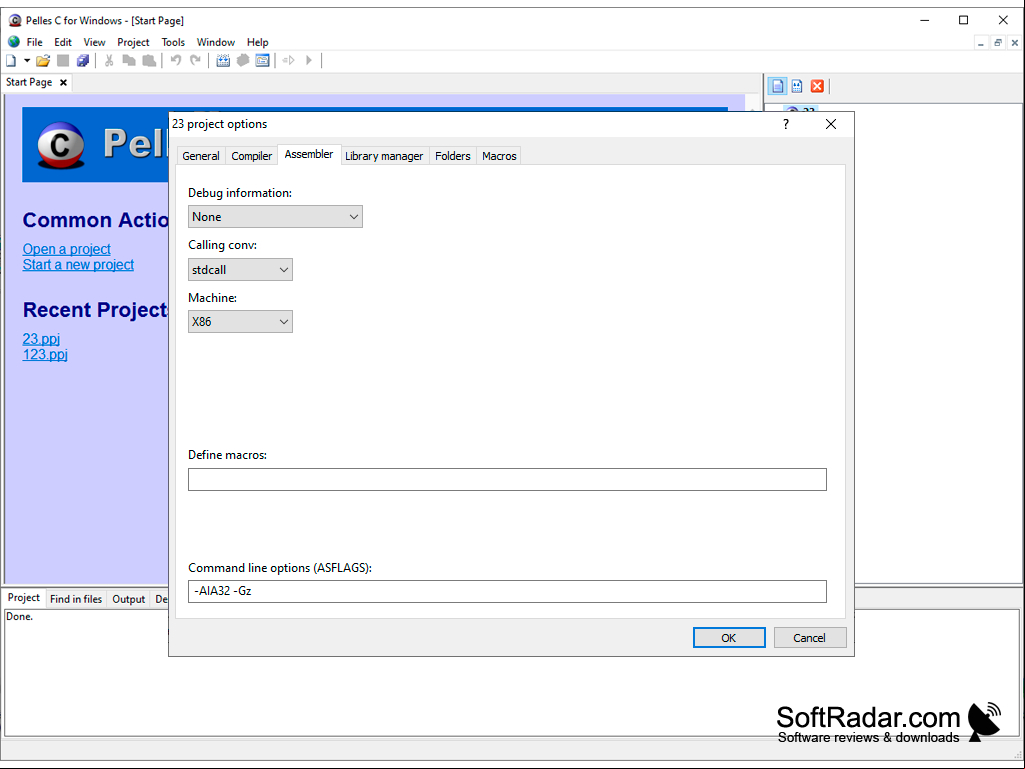Open the Edit menu
1025x769 pixels.
click(63, 42)
